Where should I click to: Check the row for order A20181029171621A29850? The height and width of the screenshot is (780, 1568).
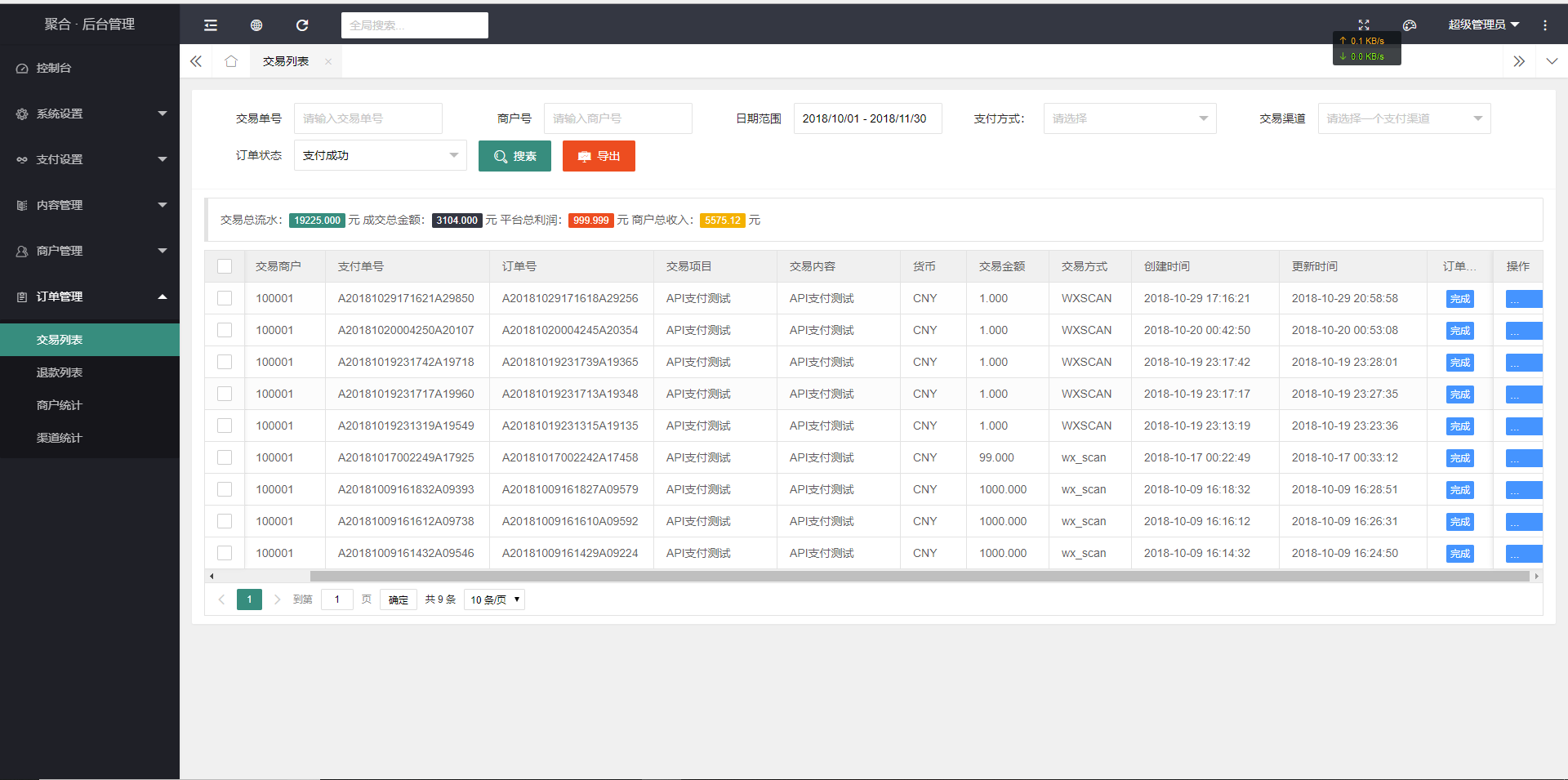(x=225, y=298)
